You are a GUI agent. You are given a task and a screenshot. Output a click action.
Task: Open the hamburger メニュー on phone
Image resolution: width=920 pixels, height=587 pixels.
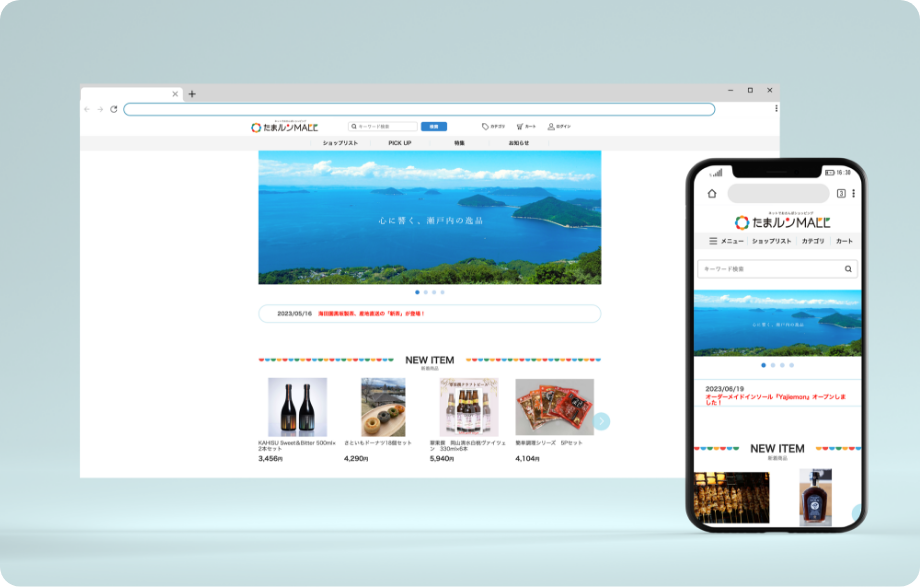(713, 241)
